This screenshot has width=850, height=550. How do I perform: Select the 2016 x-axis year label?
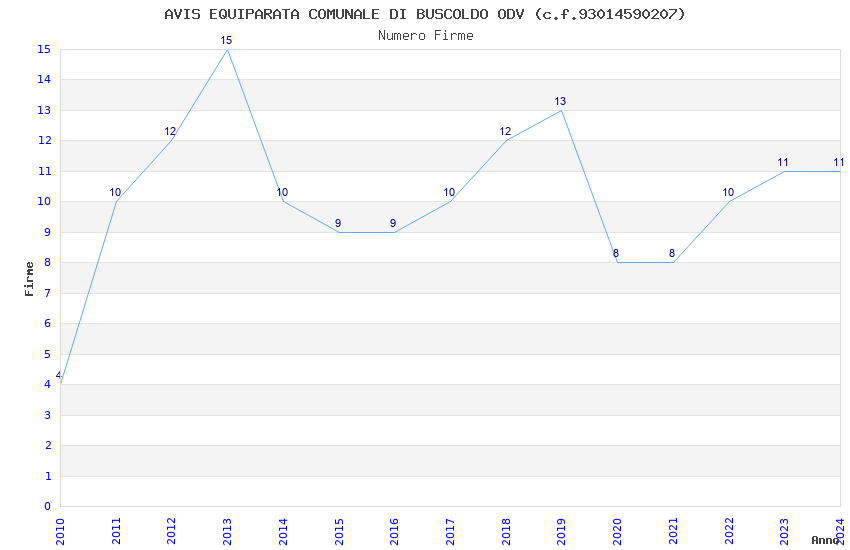[x=395, y=531]
